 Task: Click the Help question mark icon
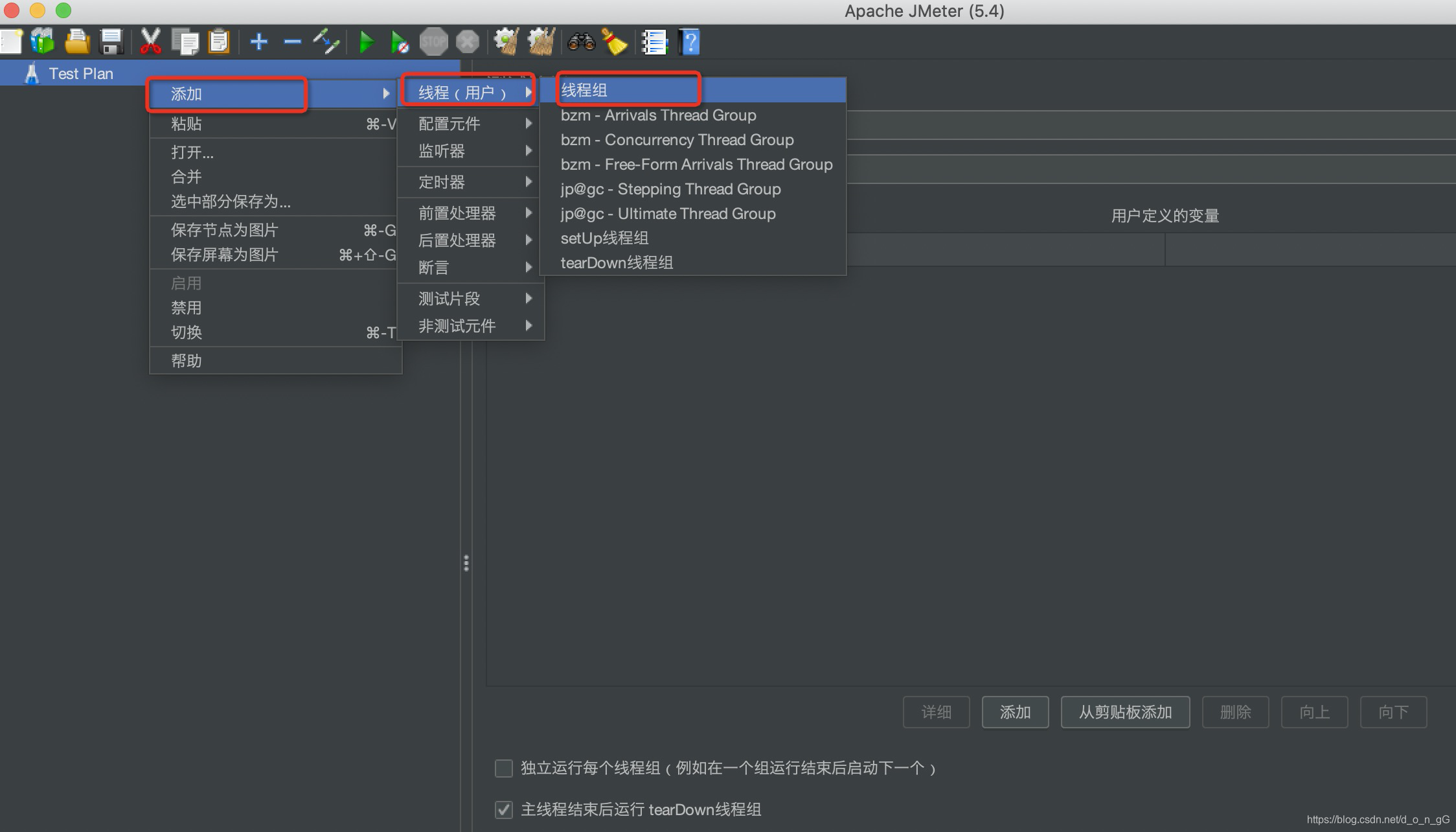coord(689,42)
